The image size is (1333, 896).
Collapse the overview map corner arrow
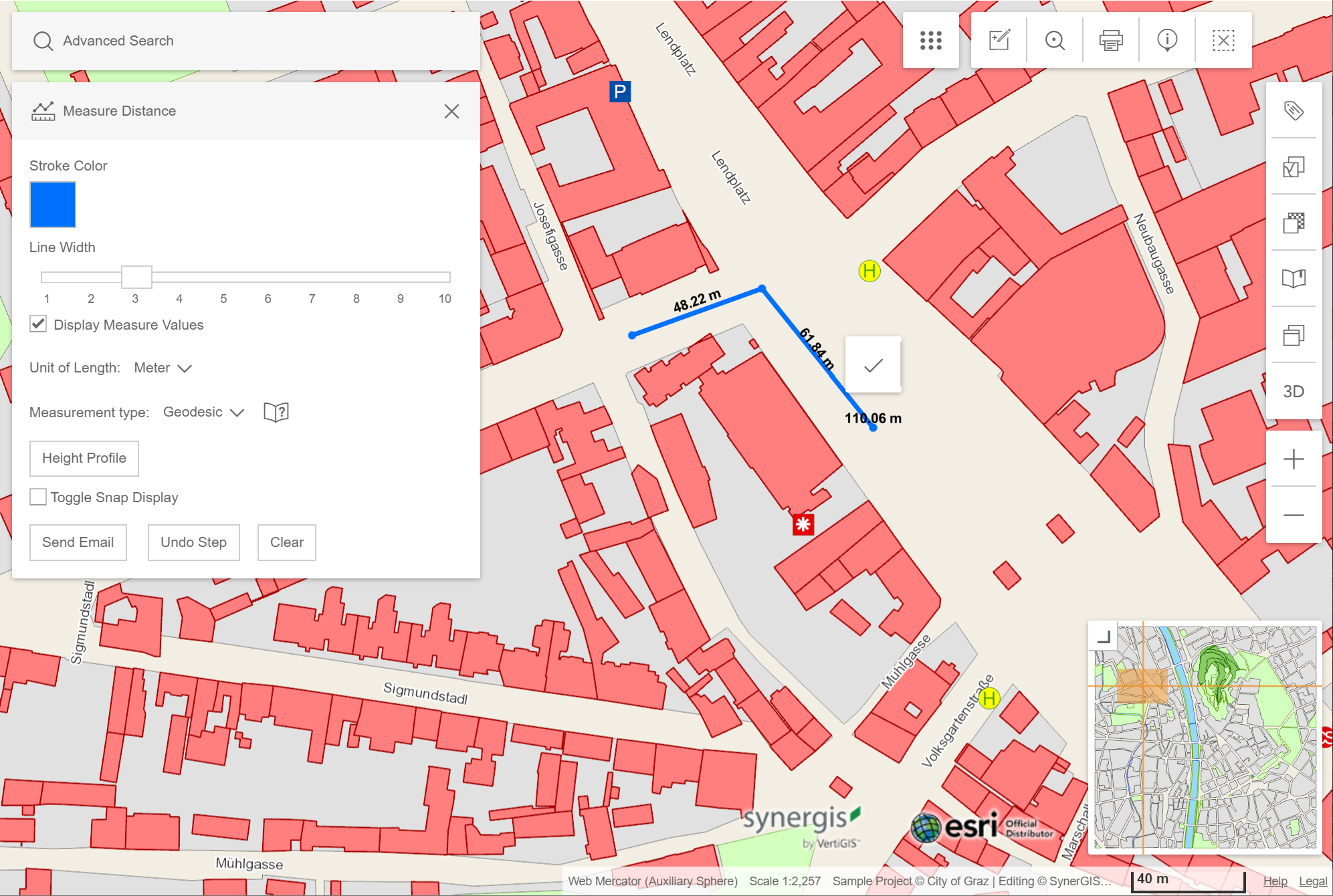(1104, 637)
